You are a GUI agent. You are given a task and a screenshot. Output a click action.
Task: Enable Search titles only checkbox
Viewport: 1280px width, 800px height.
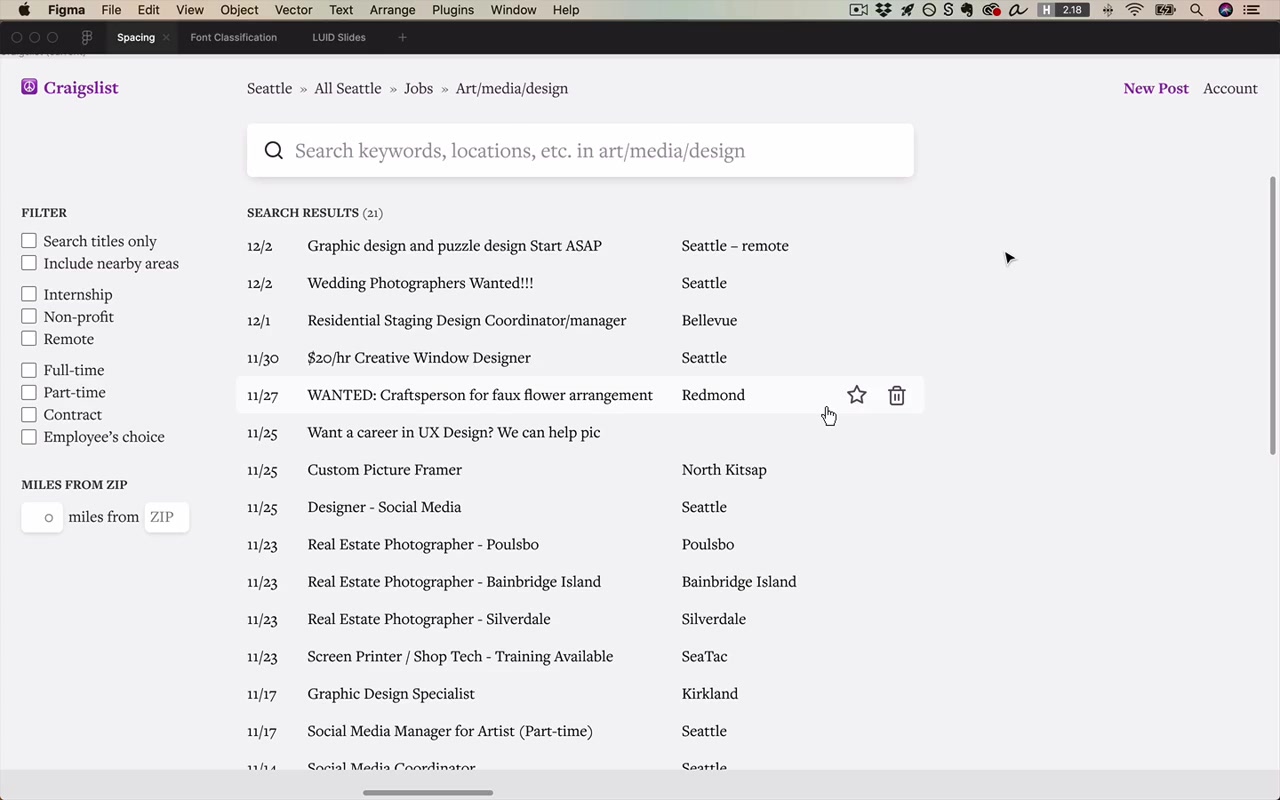tap(29, 241)
